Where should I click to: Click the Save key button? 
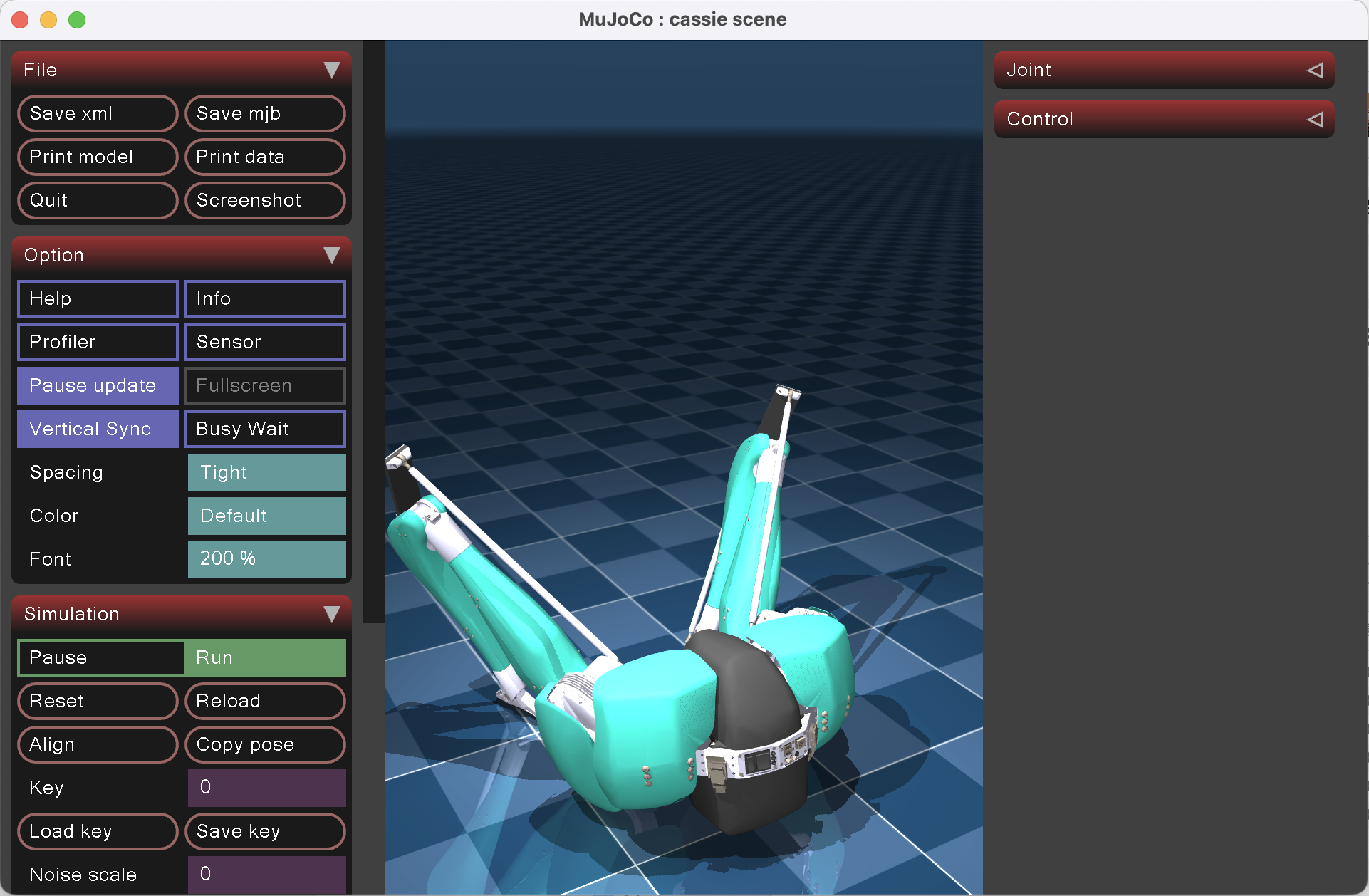point(265,831)
